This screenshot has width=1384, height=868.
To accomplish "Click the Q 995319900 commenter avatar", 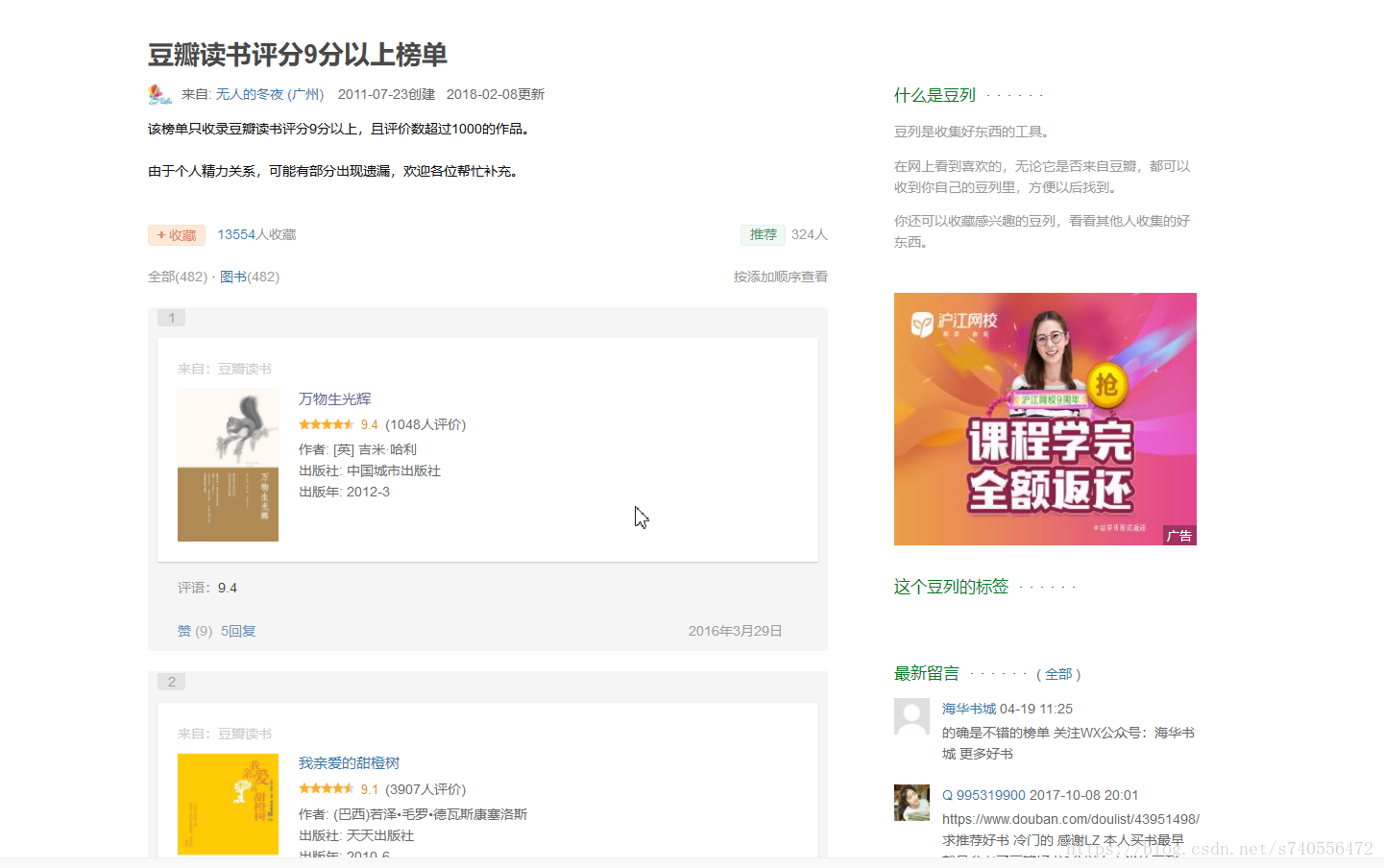I will tap(911, 803).
